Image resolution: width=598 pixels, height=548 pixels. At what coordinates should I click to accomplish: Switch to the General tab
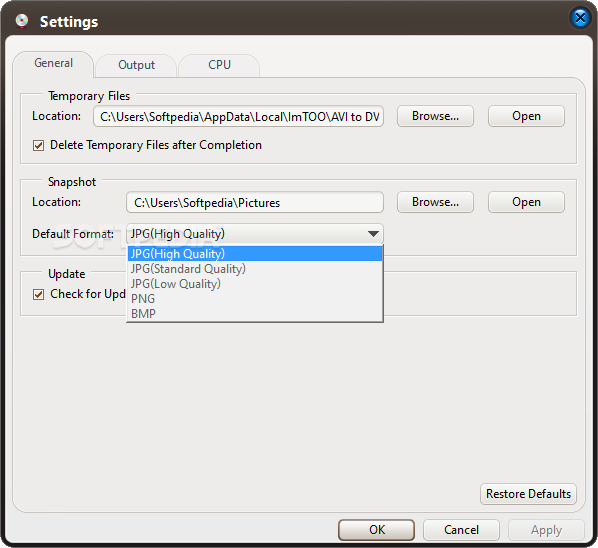(x=53, y=63)
